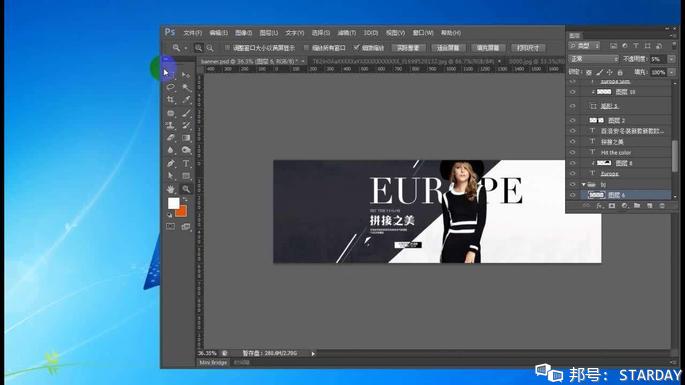Image resolution: width=685 pixels, height=385 pixels.
Task: Select the Crop tool
Action: (x=170, y=100)
